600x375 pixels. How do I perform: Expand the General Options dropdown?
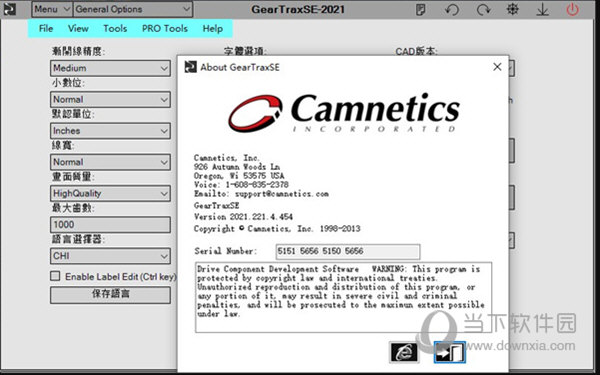133,9
